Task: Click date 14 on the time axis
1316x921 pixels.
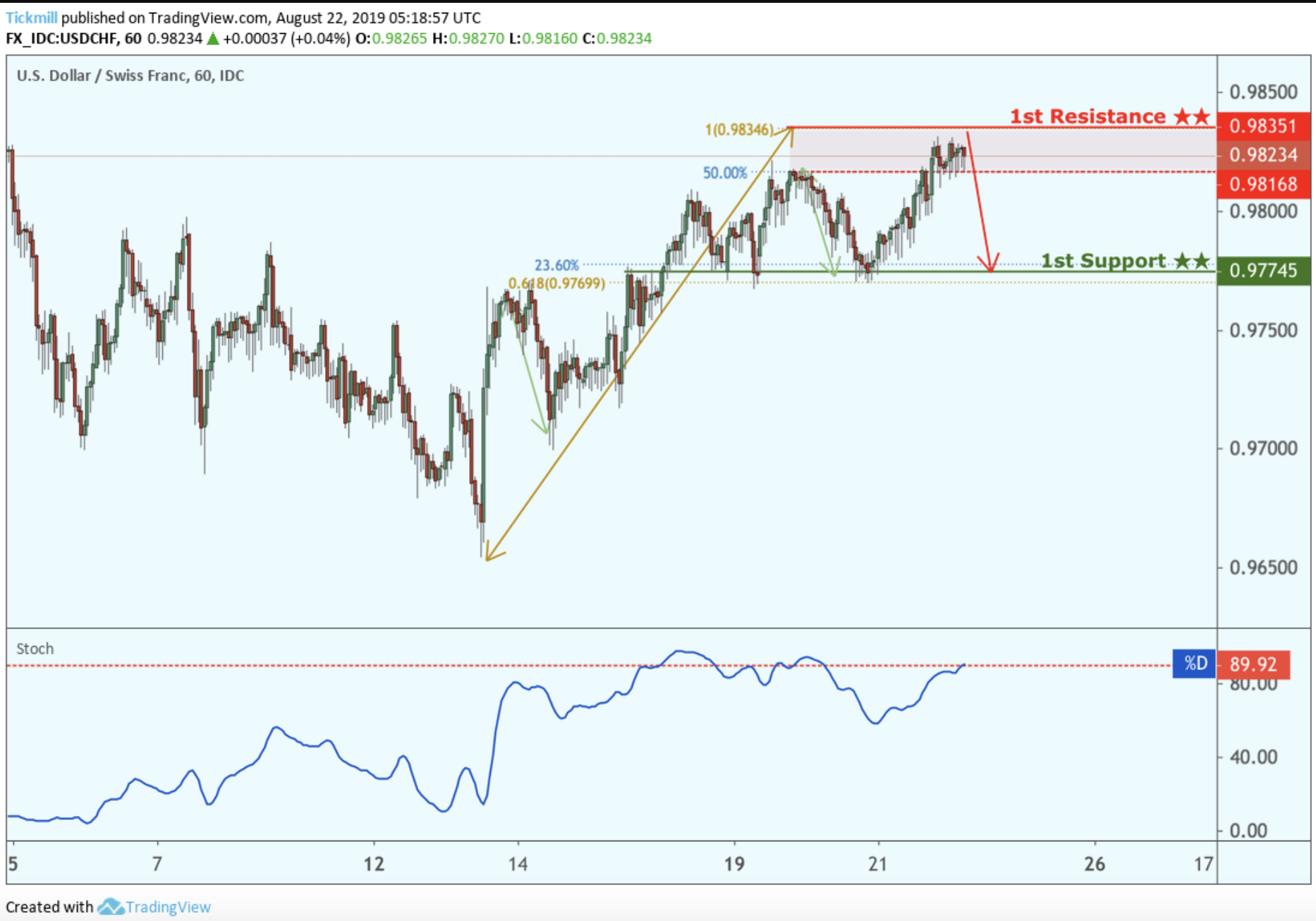Action: [518, 864]
